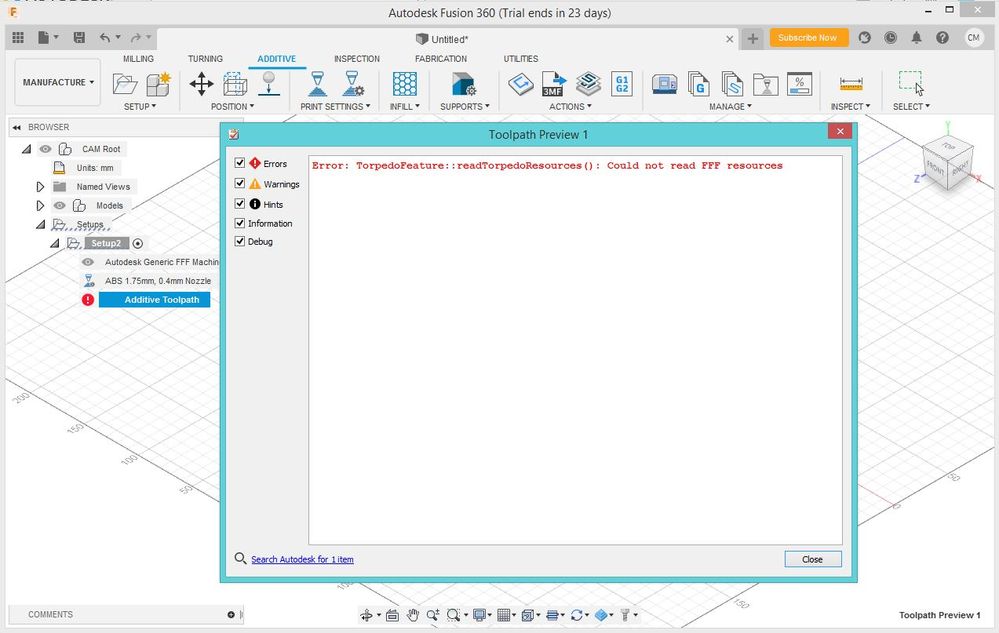Redo the last action
The height and width of the screenshot is (633, 999).
click(136, 38)
